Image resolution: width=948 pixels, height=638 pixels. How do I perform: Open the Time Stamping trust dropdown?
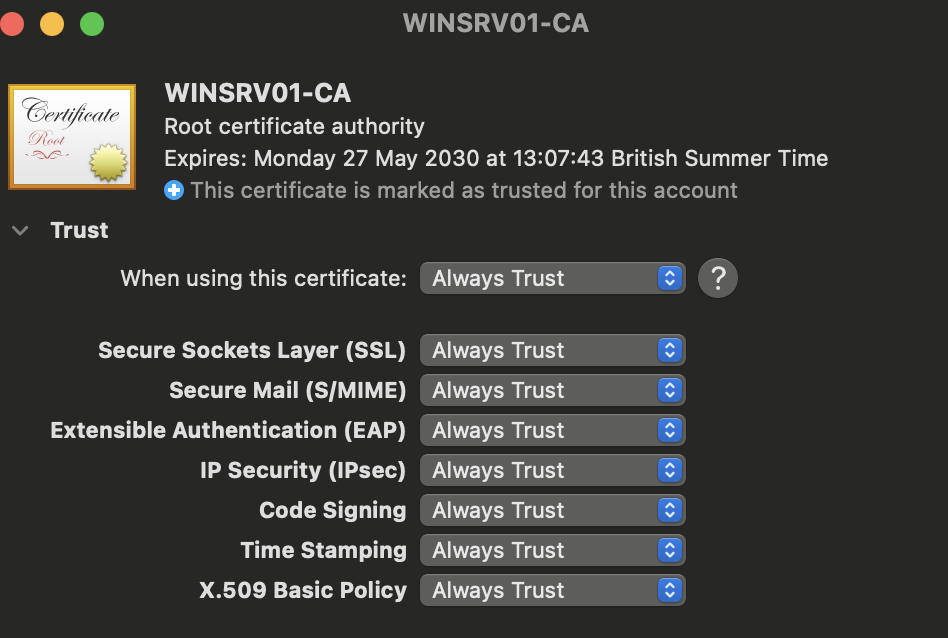(x=553, y=550)
